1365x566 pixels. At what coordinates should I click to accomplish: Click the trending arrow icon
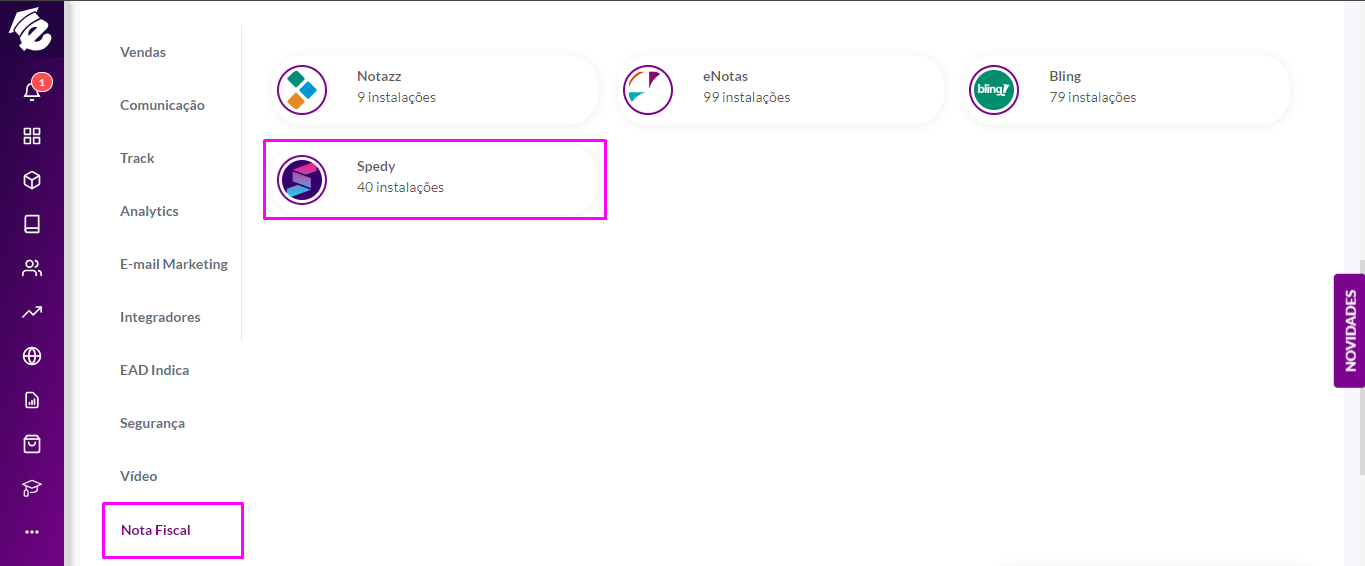pos(32,312)
